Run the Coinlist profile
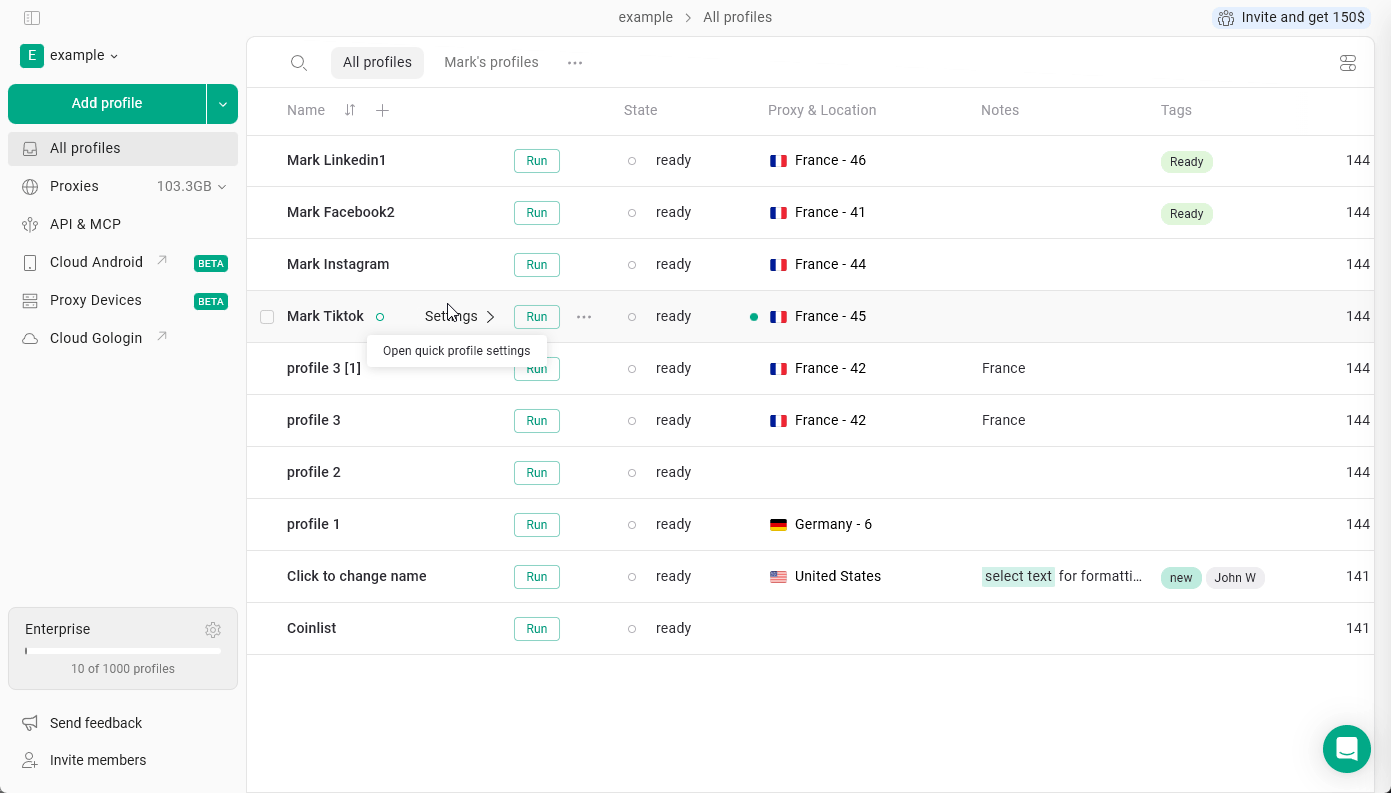The image size is (1391, 793). (537, 629)
